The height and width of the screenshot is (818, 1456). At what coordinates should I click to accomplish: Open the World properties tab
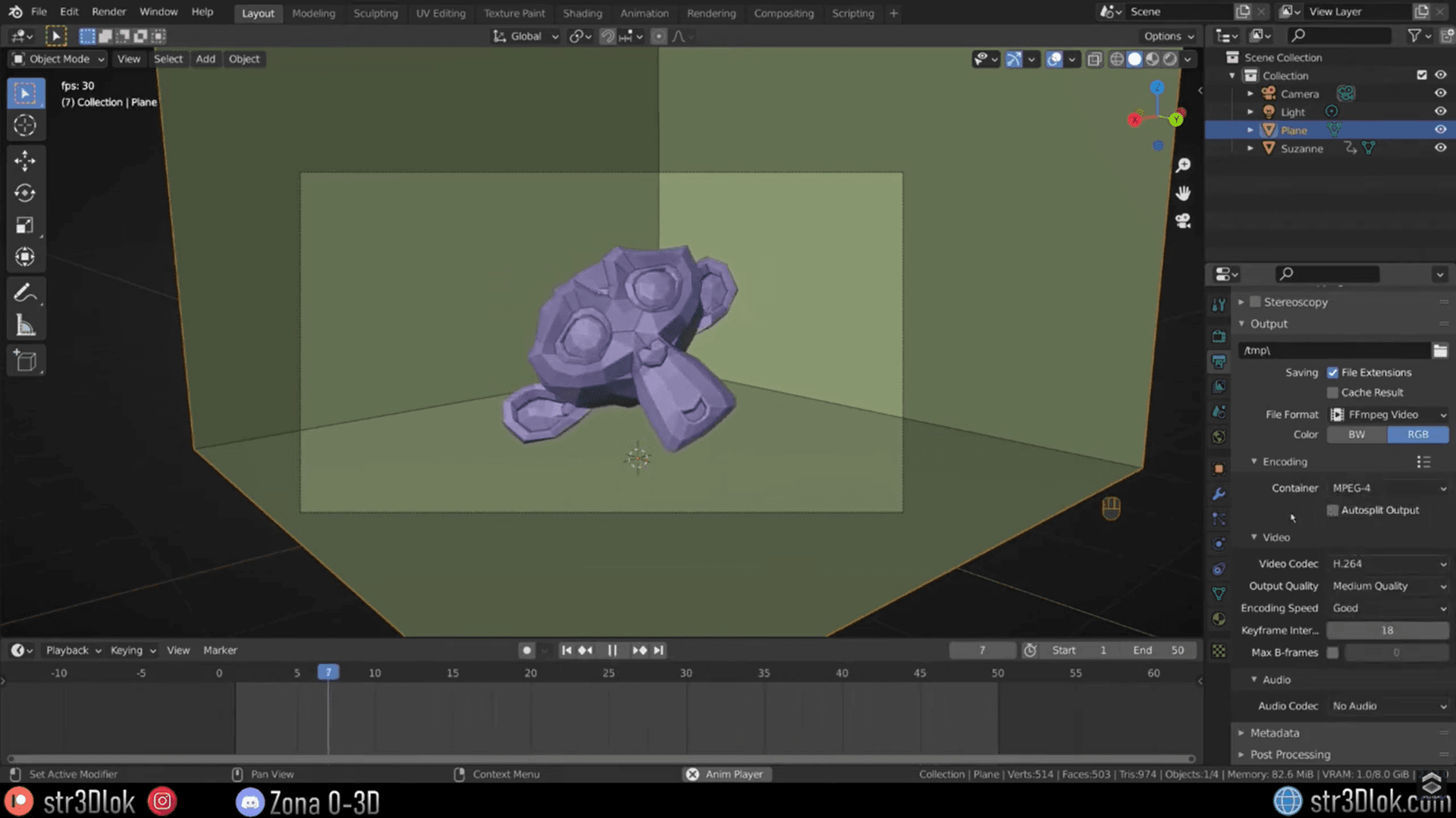[x=1219, y=437]
